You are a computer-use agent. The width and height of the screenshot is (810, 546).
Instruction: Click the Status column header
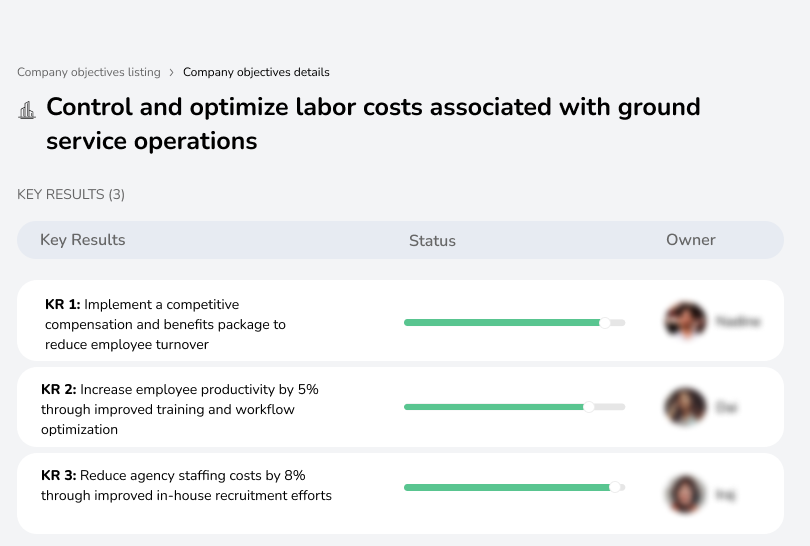432,241
